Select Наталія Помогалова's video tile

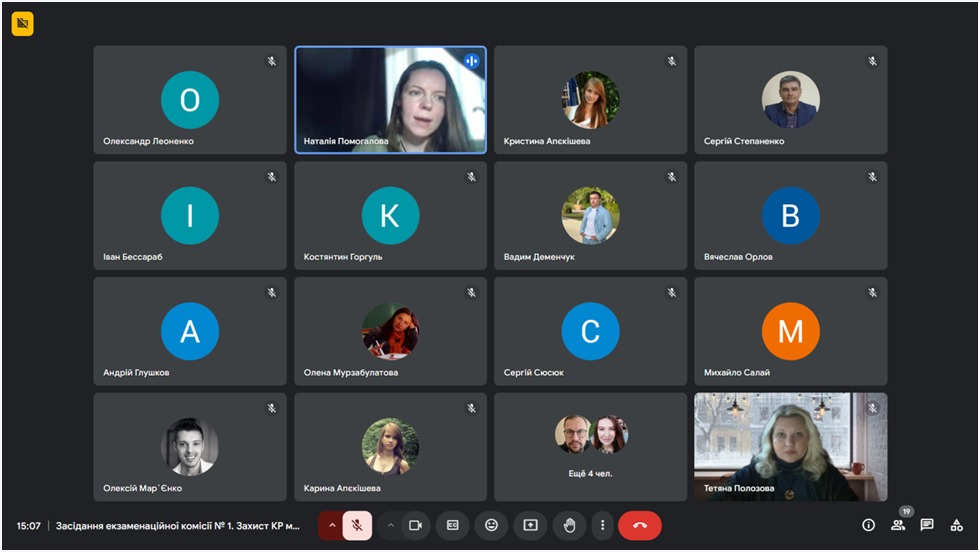pyautogui.click(x=390, y=100)
